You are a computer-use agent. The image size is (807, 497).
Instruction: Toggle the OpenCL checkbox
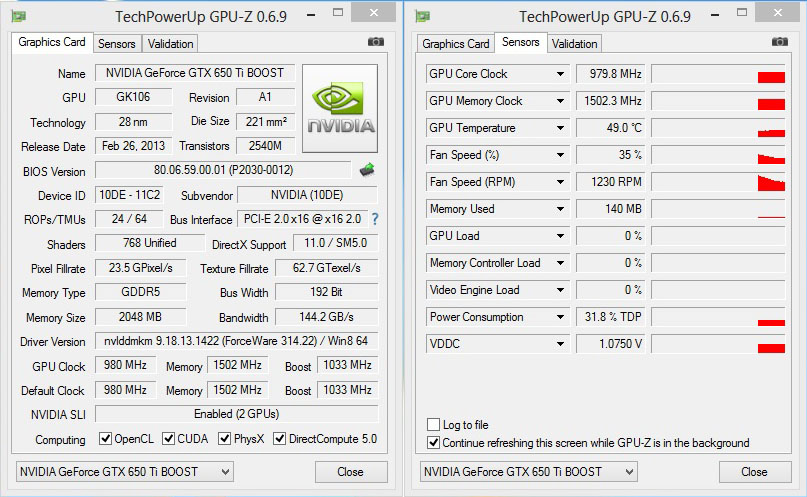click(x=106, y=439)
